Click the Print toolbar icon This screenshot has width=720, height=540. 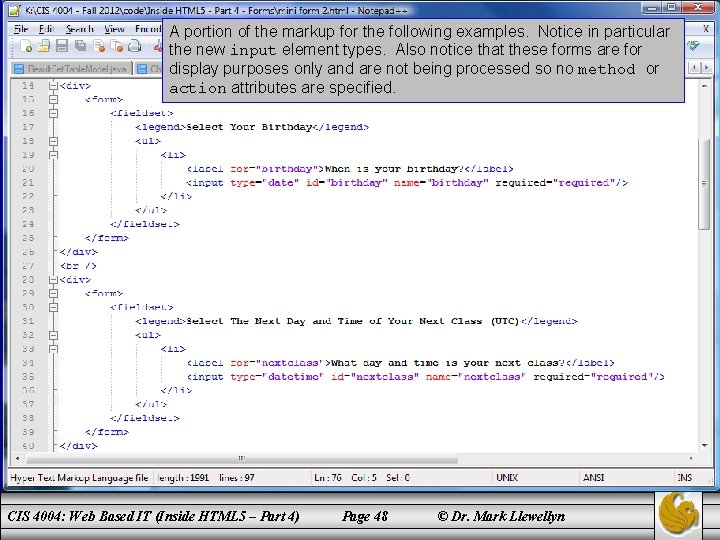pos(135,46)
